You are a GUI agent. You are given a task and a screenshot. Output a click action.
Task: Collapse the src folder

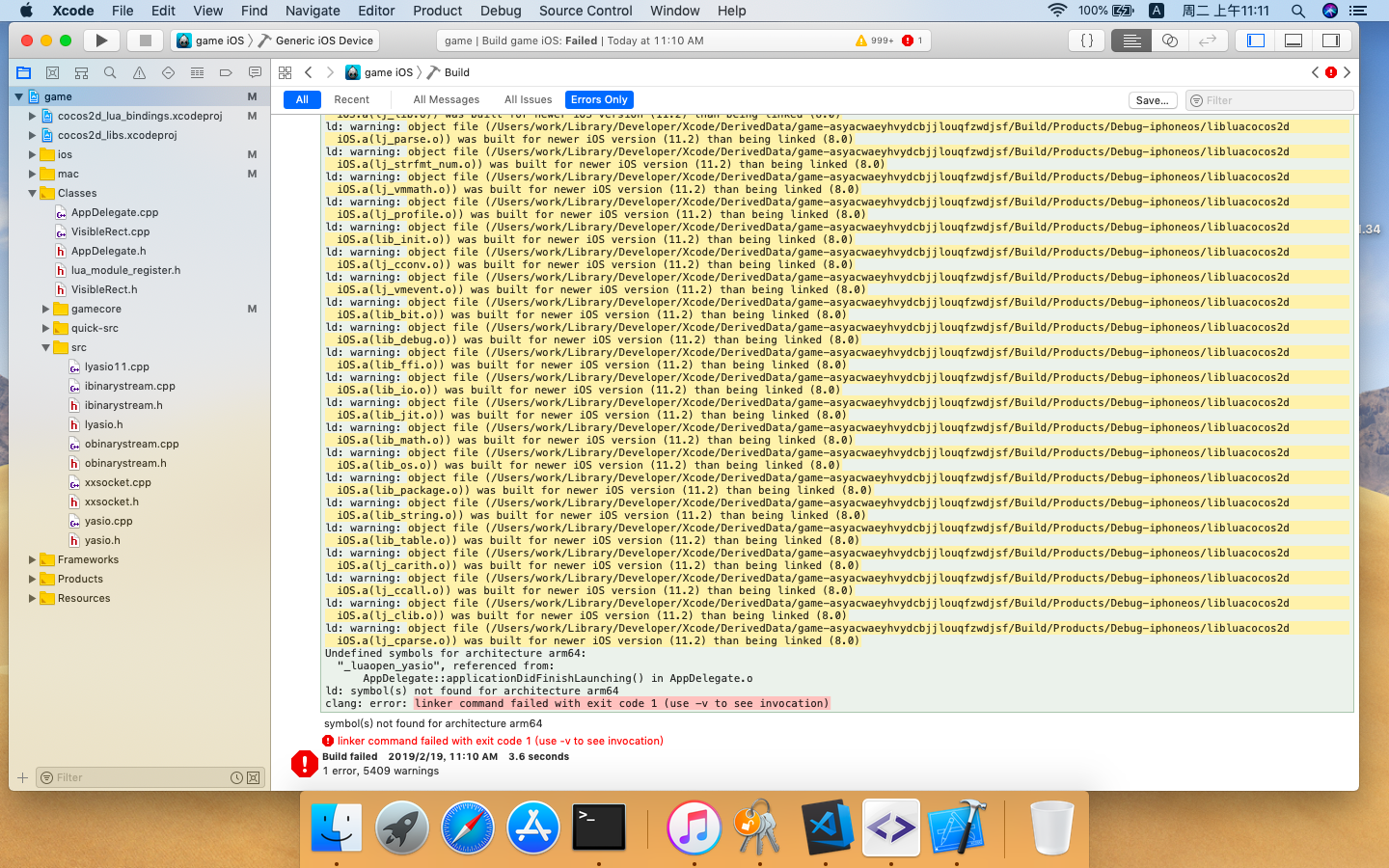pyautogui.click(x=45, y=347)
